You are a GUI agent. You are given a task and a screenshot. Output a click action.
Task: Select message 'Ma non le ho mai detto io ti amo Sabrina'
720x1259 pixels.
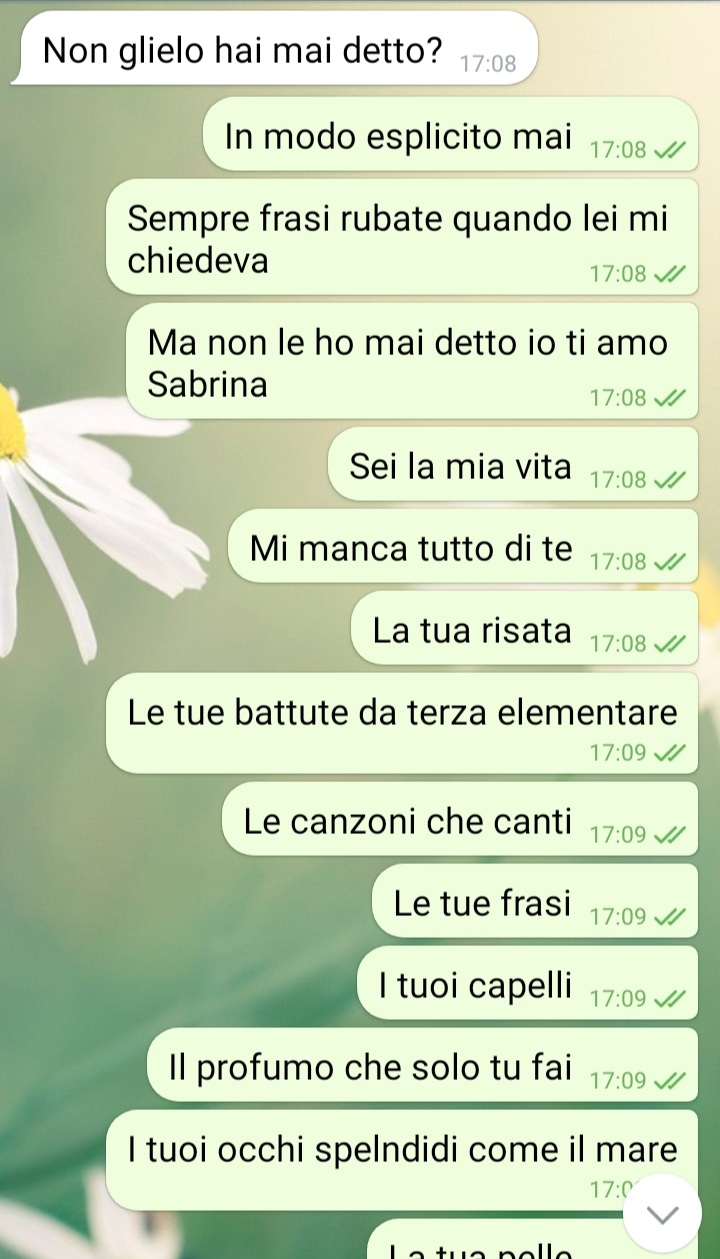coord(412,361)
